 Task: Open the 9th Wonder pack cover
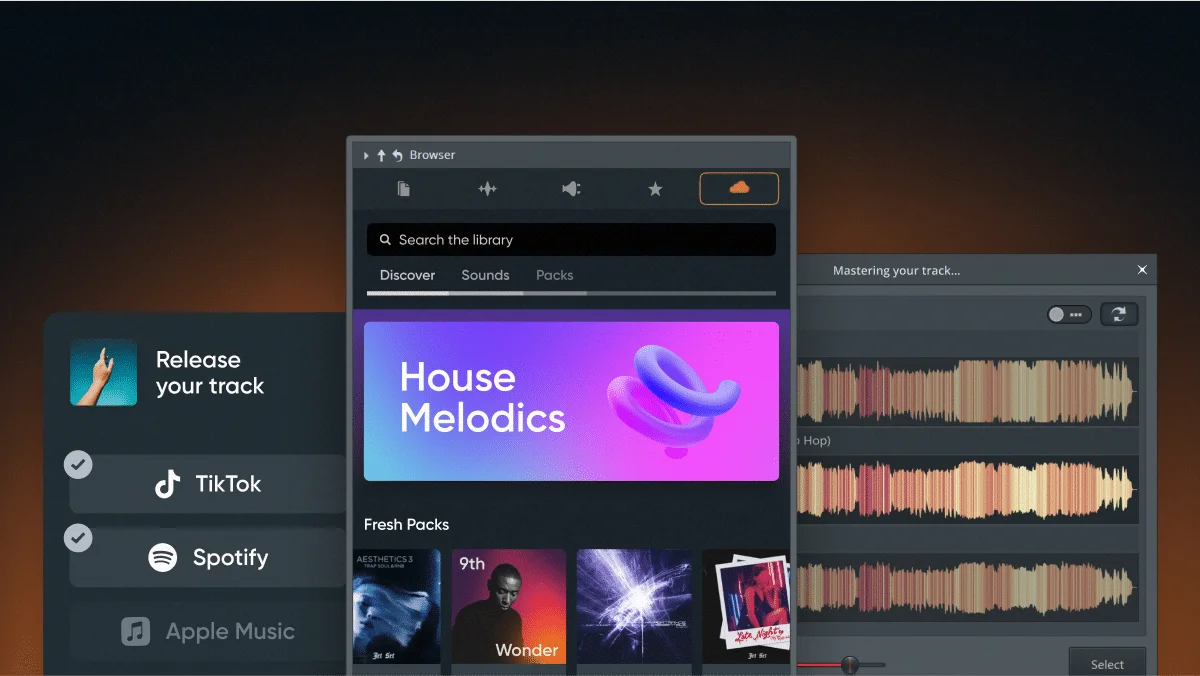[509, 606]
